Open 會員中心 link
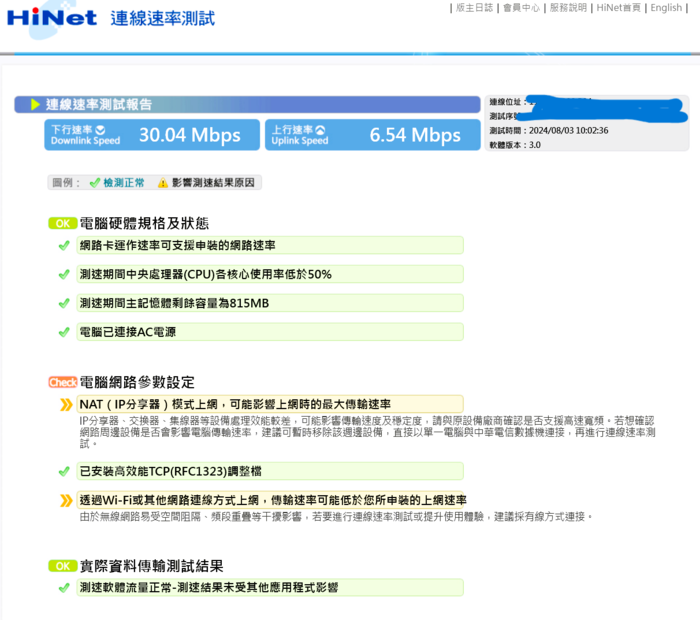Screen dimensions: 700x620 pos(521,8)
